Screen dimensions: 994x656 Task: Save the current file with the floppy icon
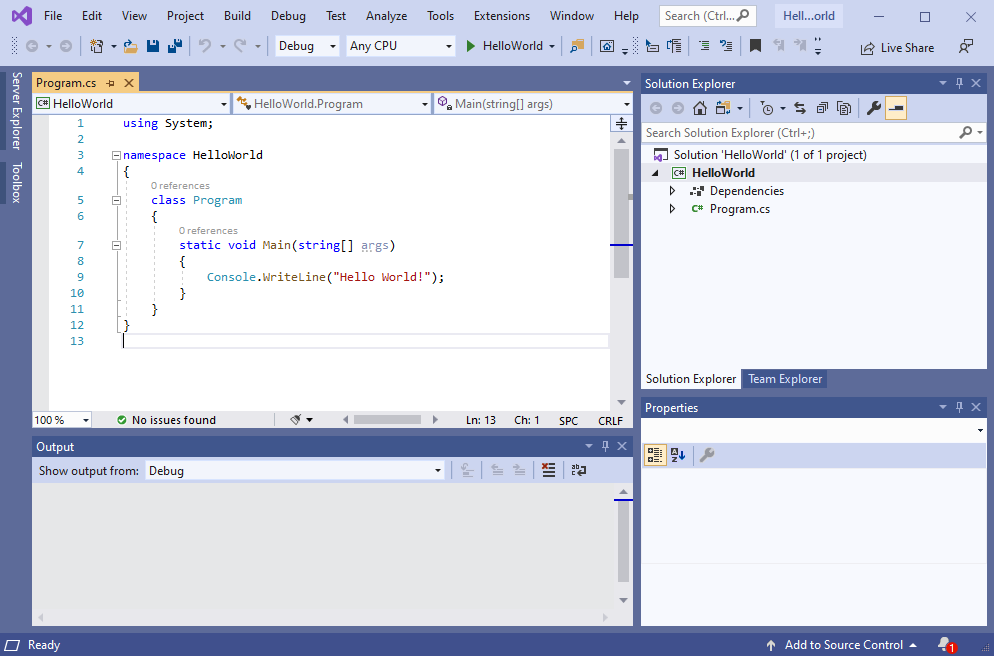coord(153,46)
